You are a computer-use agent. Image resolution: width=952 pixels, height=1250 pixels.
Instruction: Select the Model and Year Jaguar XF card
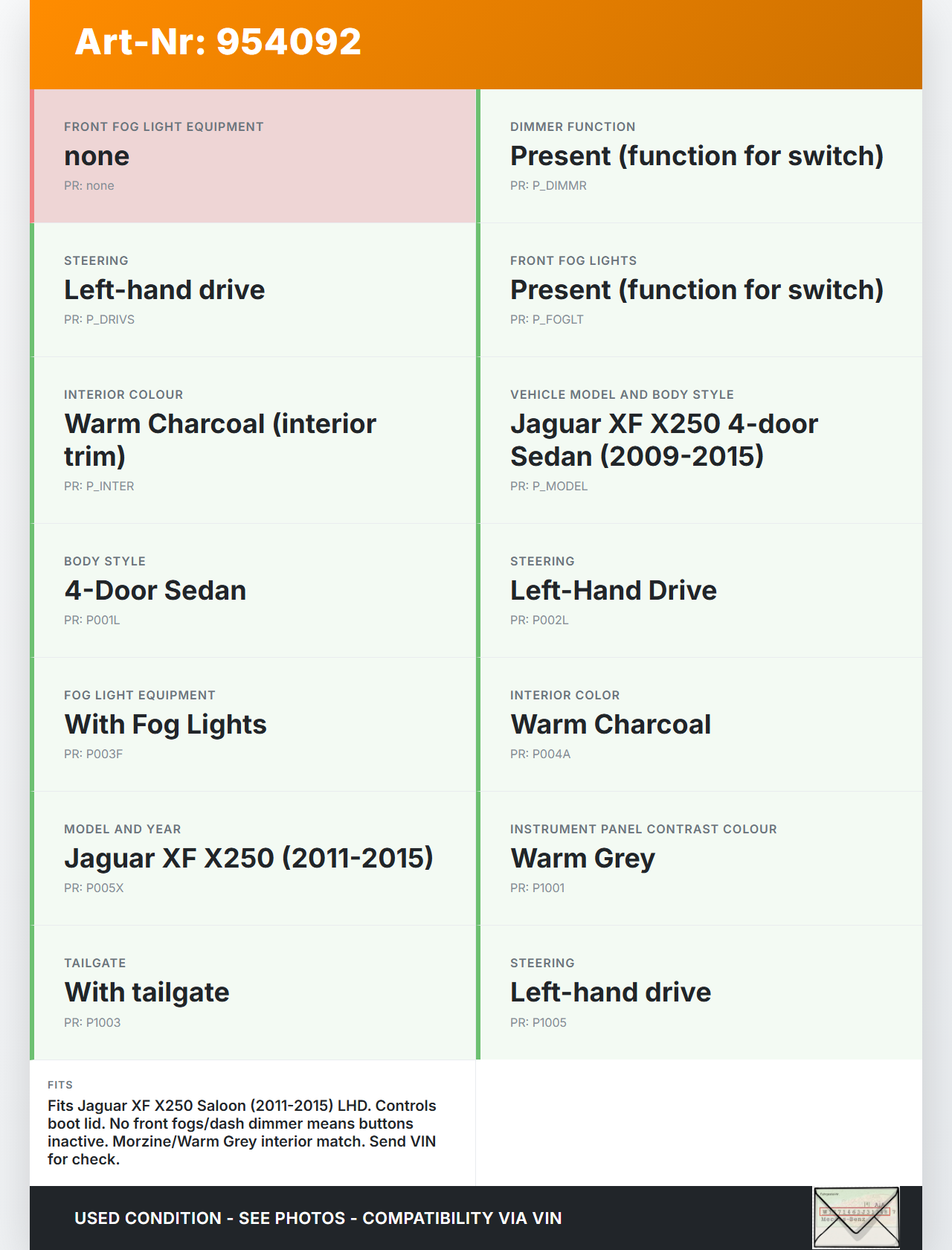point(254,858)
